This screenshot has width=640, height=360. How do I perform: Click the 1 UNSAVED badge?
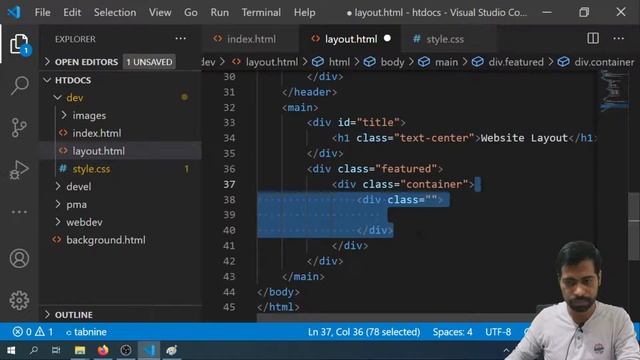tap(149, 62)
